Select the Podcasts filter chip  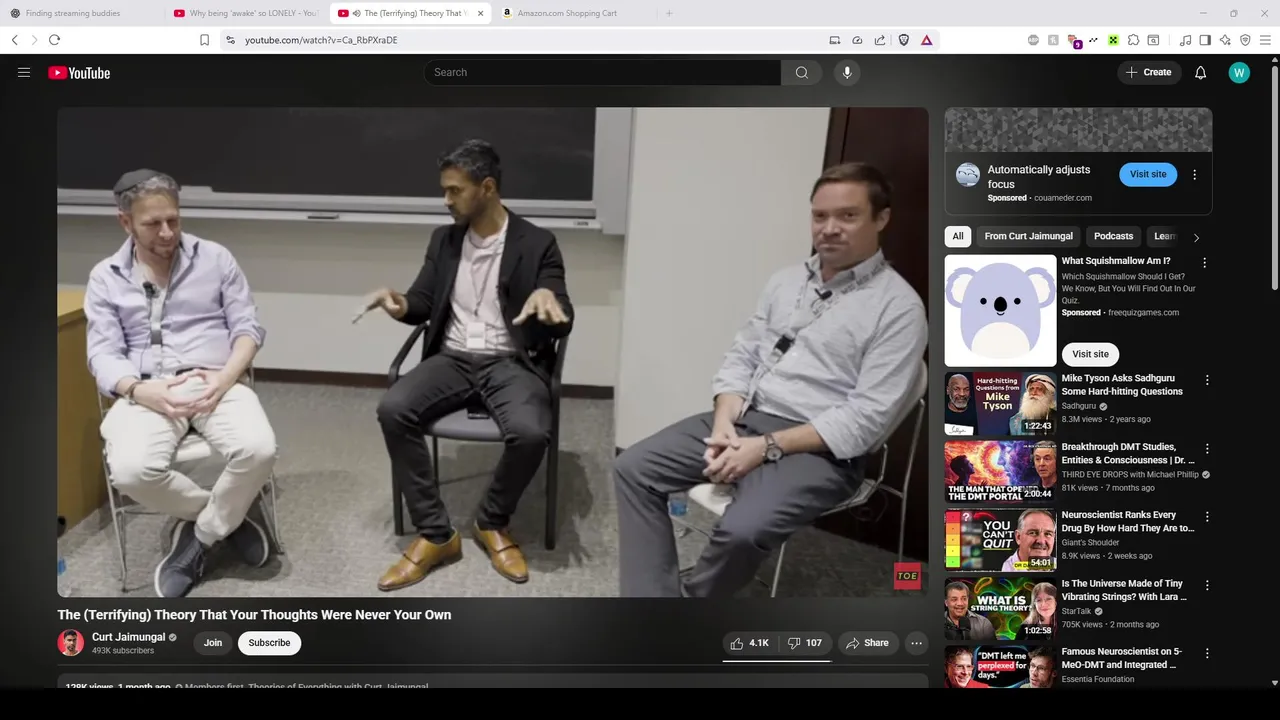1113,236
